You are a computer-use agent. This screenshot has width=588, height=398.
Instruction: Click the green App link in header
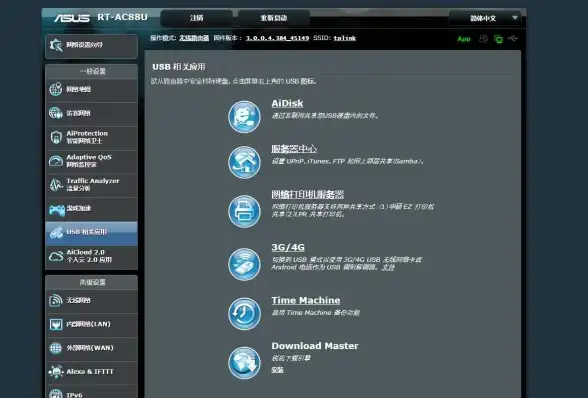coord(464,39)
